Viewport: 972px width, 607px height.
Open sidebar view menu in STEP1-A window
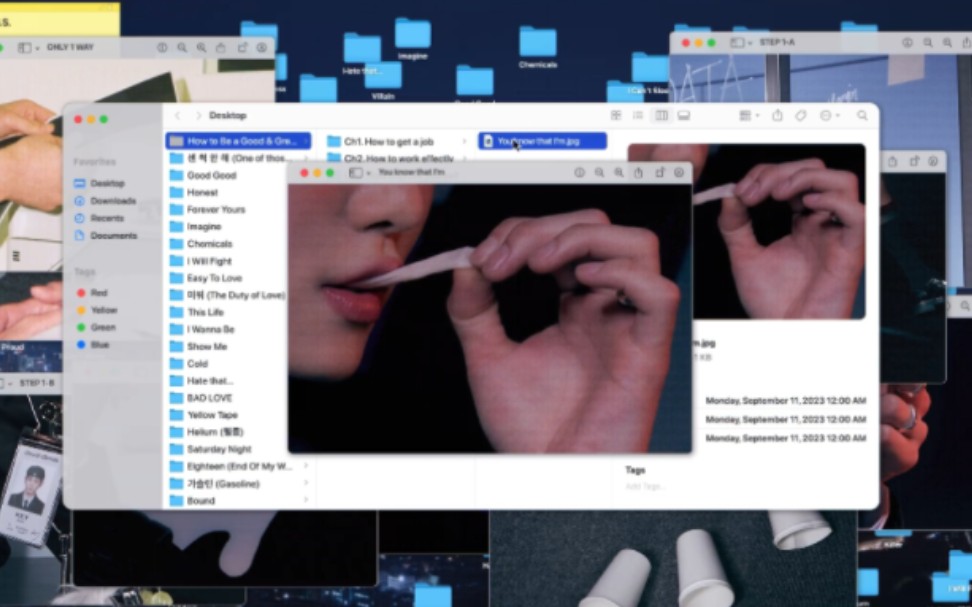(x=740, y=43)
